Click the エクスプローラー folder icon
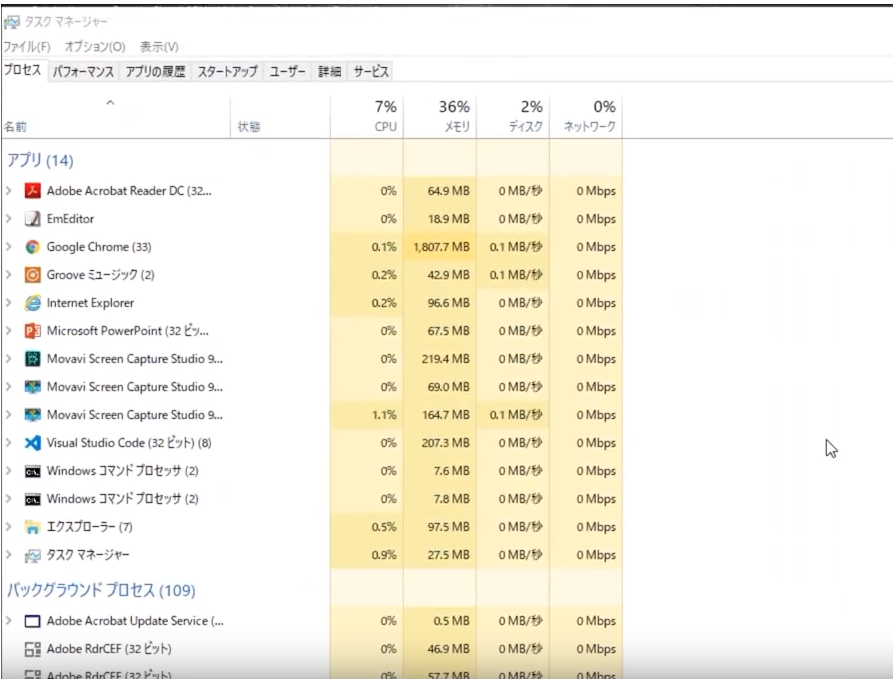This screenshot has width=893, height=679. point(32,527)
